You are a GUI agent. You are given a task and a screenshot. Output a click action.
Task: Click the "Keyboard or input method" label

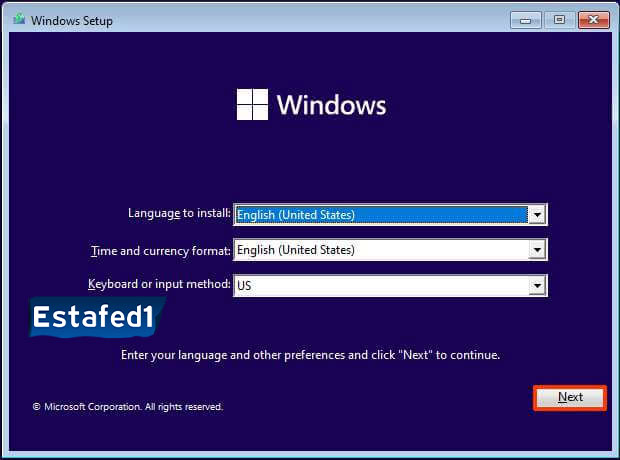tap(159, 284)
